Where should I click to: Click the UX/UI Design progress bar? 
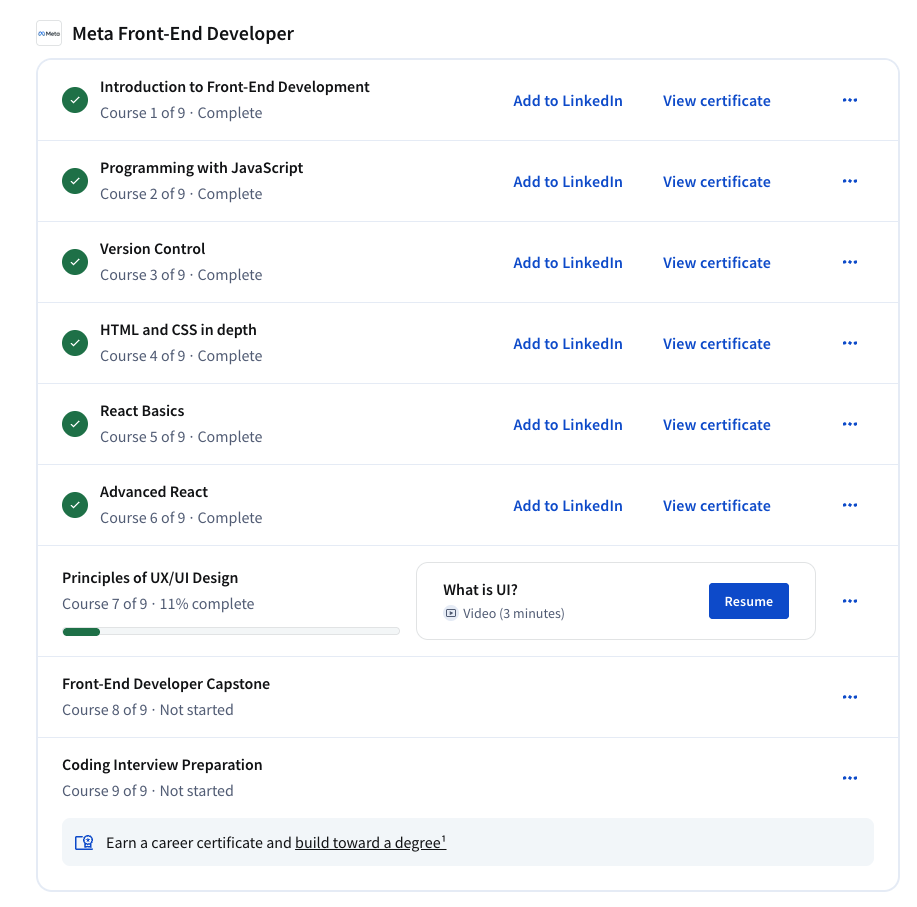pos(230,631)
